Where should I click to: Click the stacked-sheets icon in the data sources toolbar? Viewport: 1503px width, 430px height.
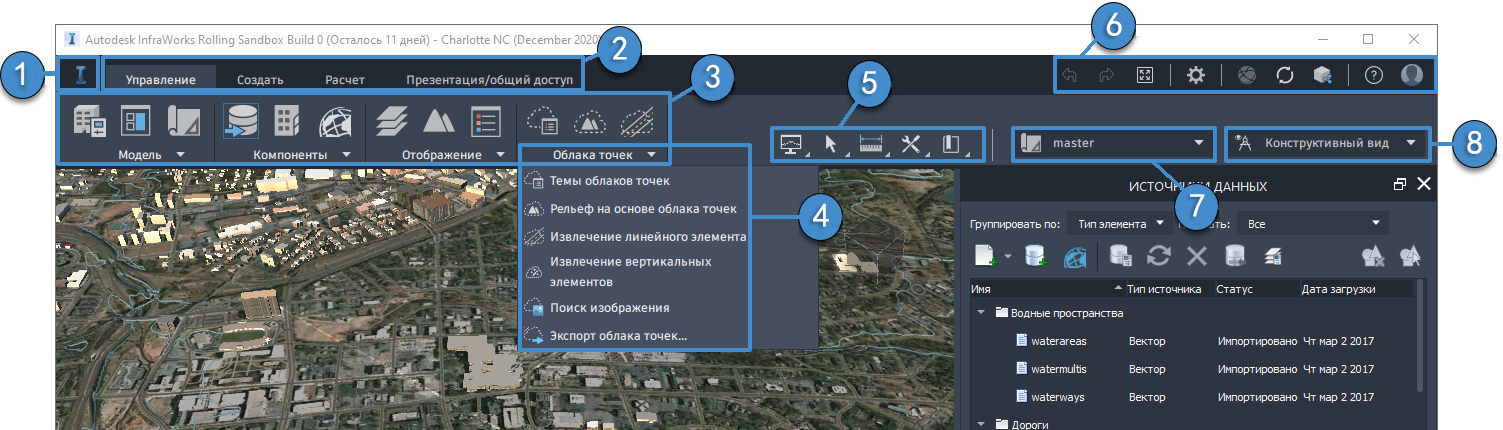1273,256
